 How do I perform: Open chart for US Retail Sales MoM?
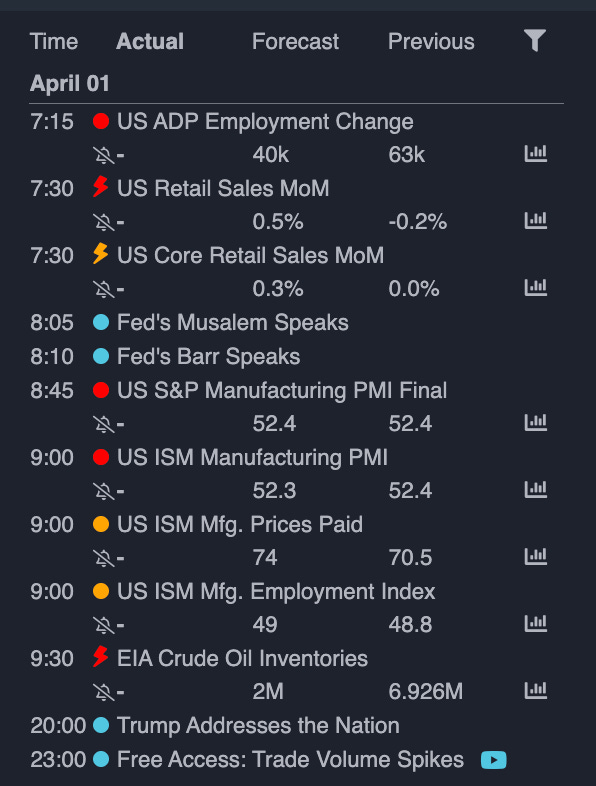[x=535, y=221]
